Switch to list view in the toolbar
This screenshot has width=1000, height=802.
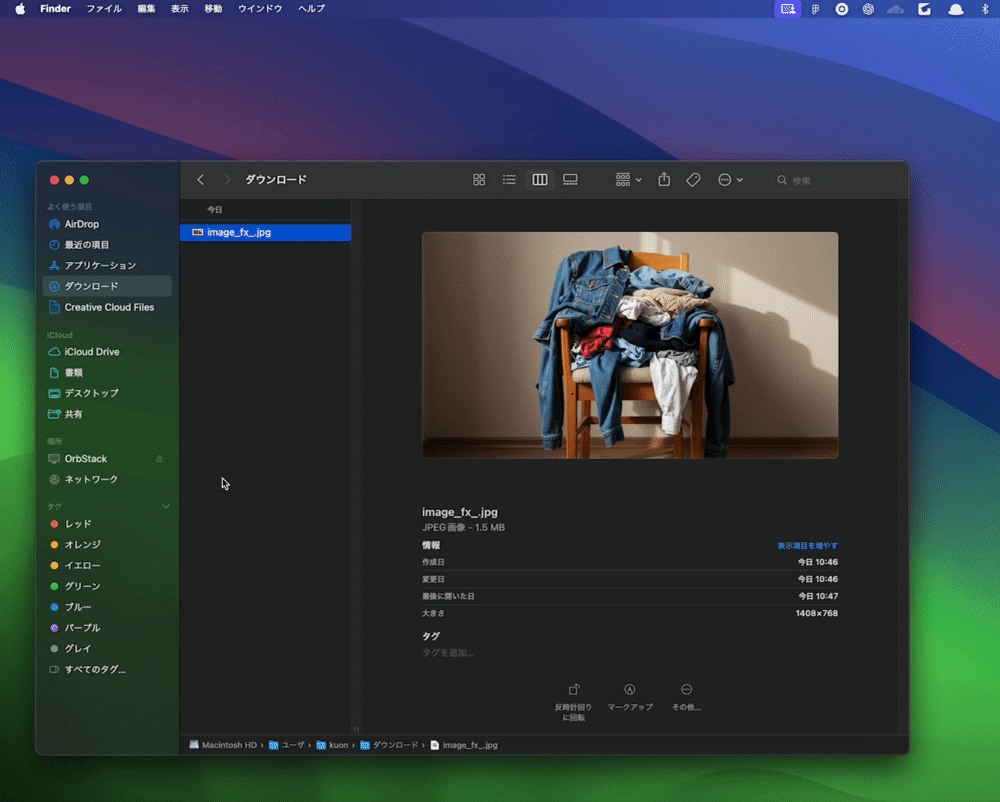tap(509, 180)
